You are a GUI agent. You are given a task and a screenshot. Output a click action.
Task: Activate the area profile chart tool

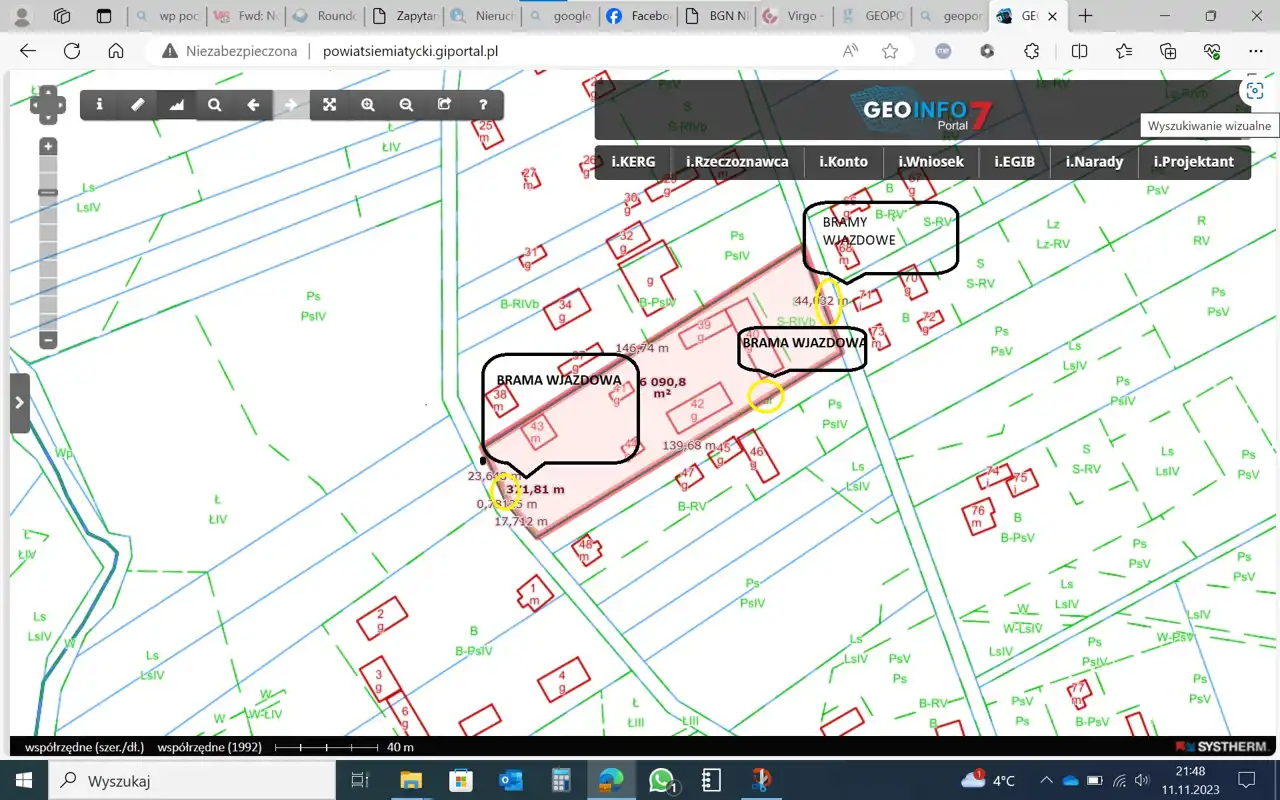click(x=177, y=105)
